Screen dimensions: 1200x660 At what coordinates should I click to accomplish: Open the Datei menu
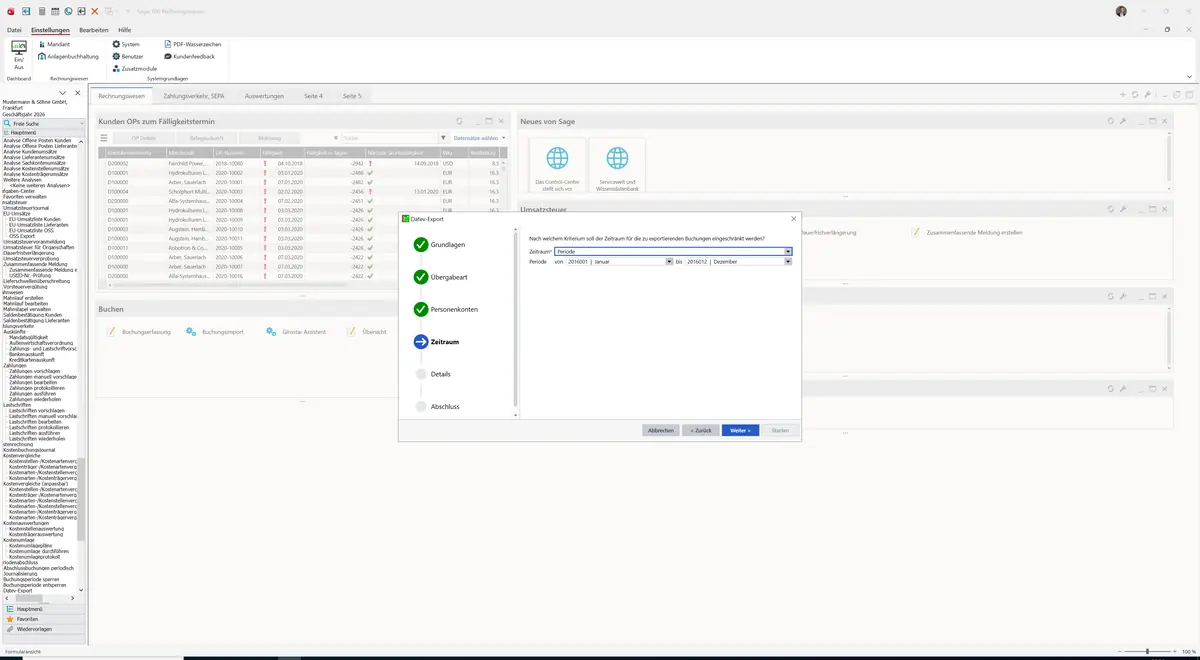[x=14, y=30]
